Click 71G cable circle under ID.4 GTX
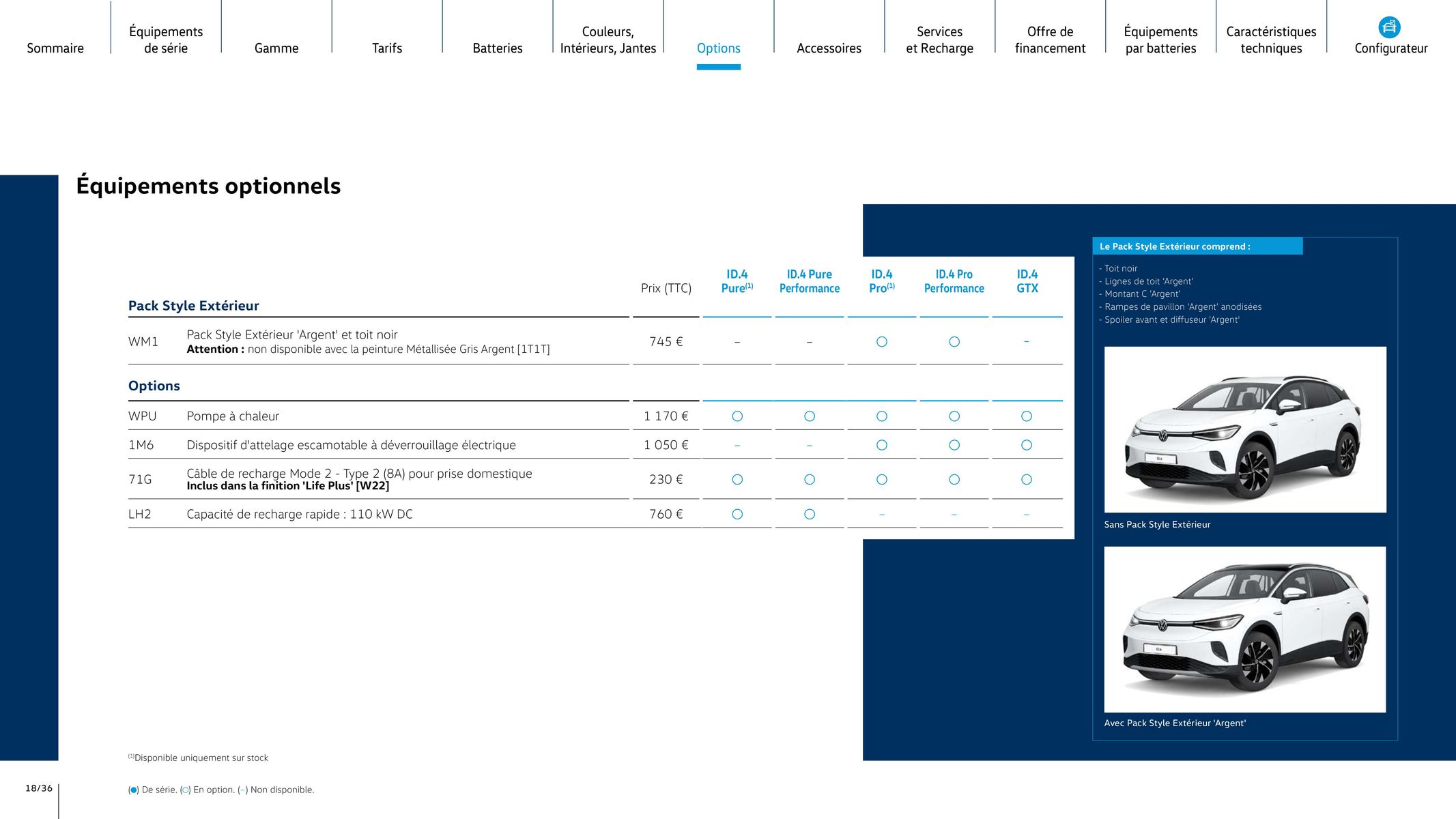This screenshot has height=819, width=1456. click(x=1027, y=480)
